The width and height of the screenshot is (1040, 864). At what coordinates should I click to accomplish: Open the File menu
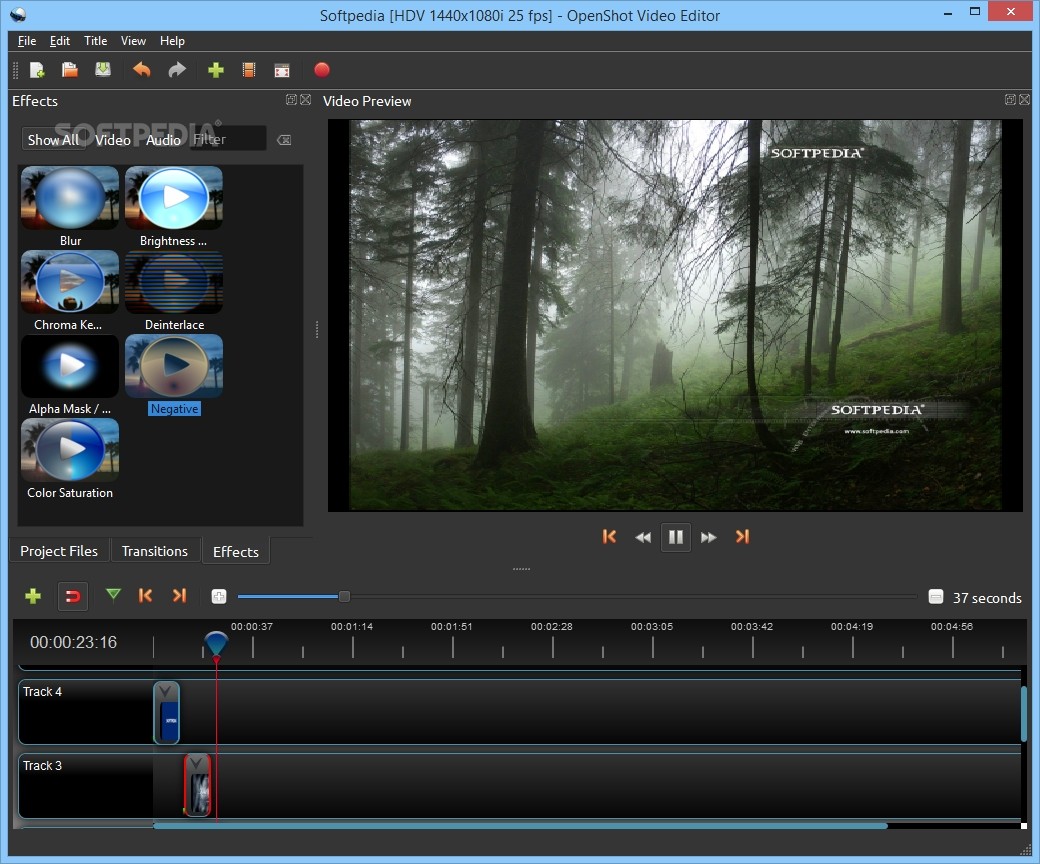27,41
